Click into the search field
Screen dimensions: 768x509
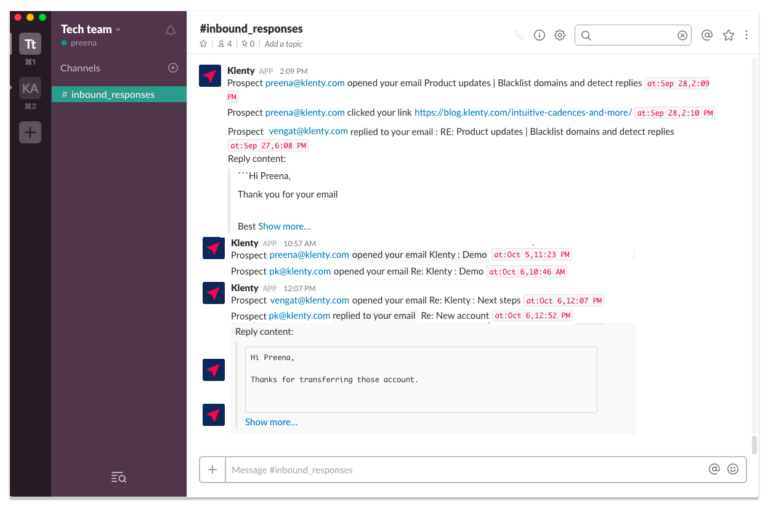tap(633, 35)
